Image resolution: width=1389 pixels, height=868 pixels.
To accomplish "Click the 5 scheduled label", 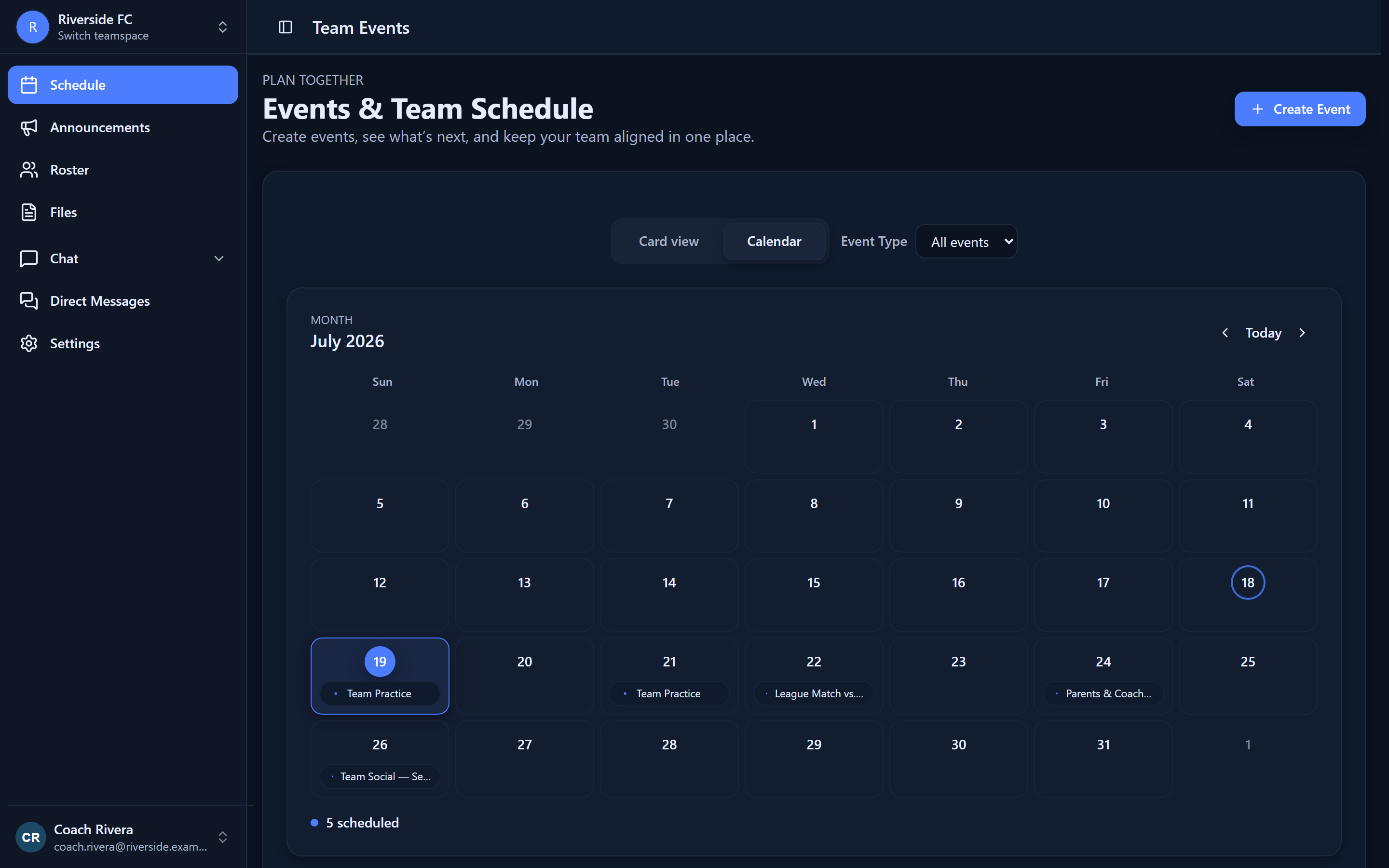I will point(362,823).
